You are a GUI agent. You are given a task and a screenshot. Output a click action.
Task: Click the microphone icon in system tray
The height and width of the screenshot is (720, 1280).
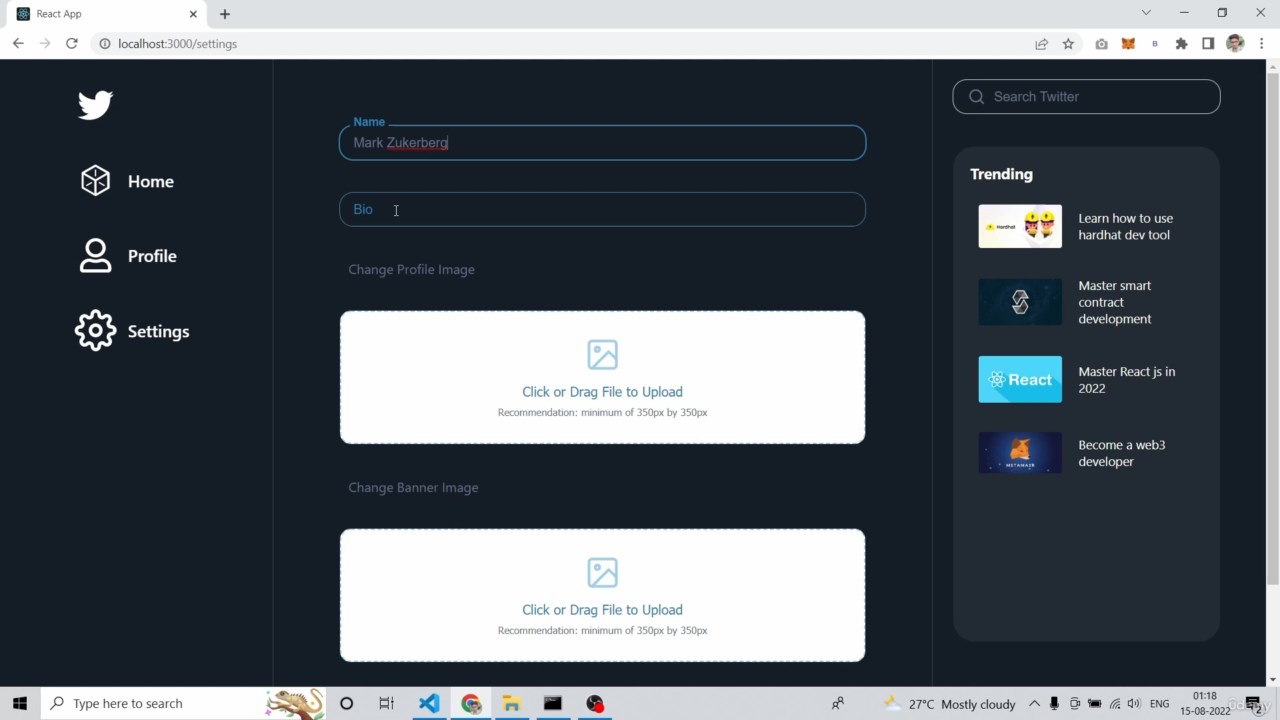point(1054,704)
